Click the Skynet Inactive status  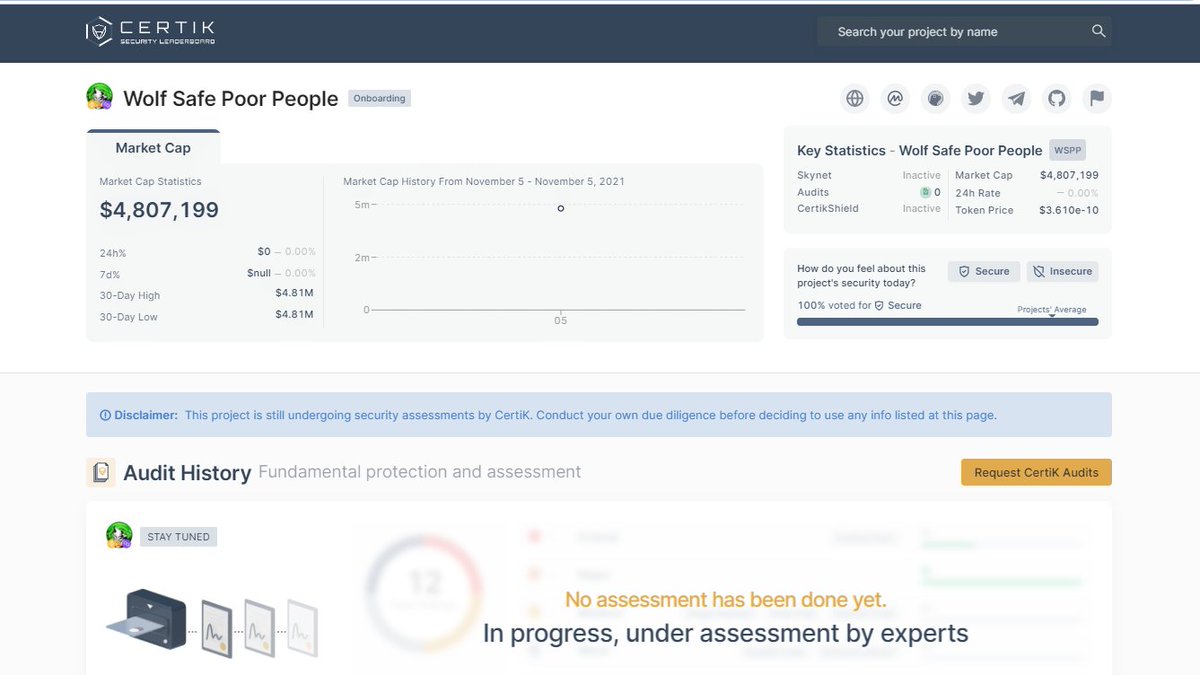click(x=921, y=175)
